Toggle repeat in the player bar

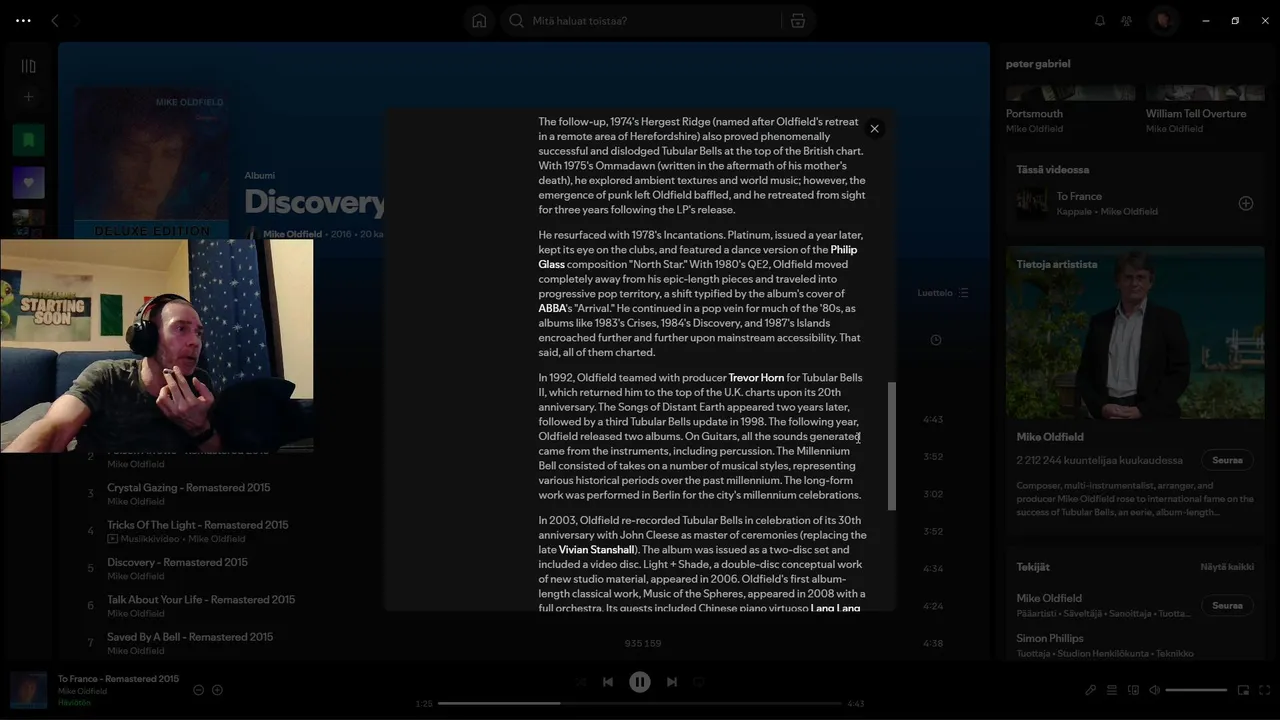tap(699, 682)
